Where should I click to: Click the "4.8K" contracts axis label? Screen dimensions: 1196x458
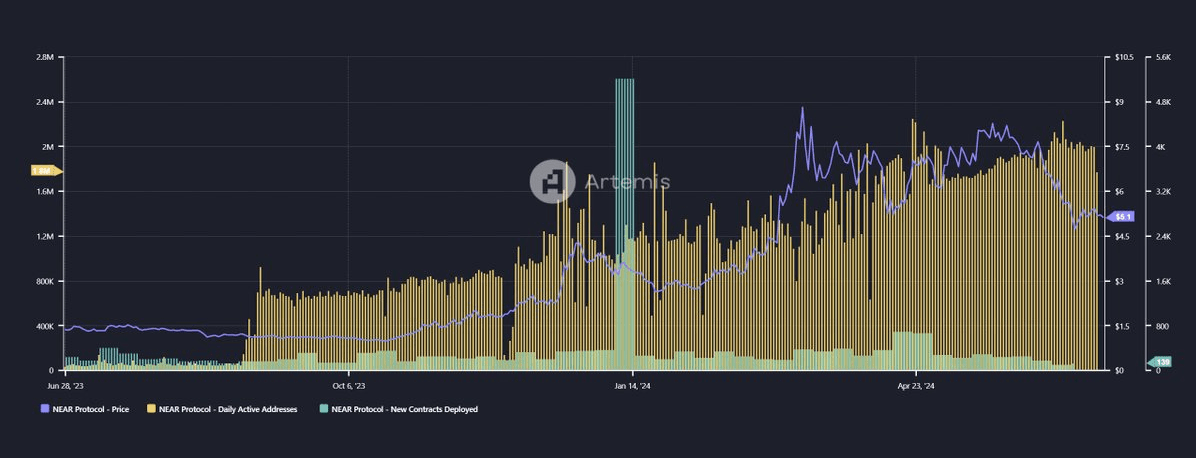click(x=1164, y=102)
